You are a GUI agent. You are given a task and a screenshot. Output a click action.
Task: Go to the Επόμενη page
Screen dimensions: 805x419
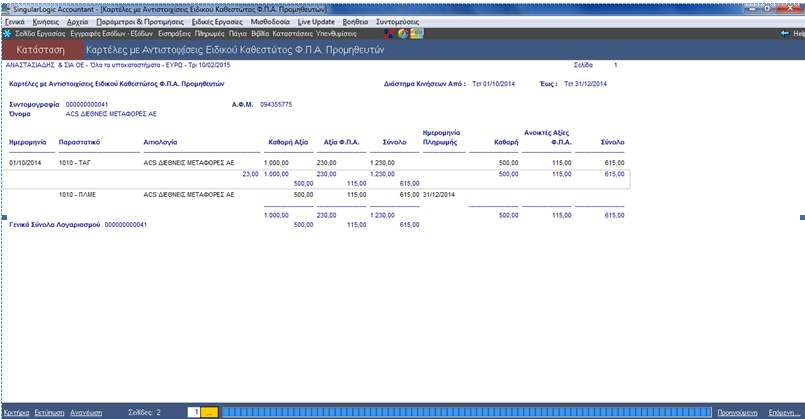784,412
